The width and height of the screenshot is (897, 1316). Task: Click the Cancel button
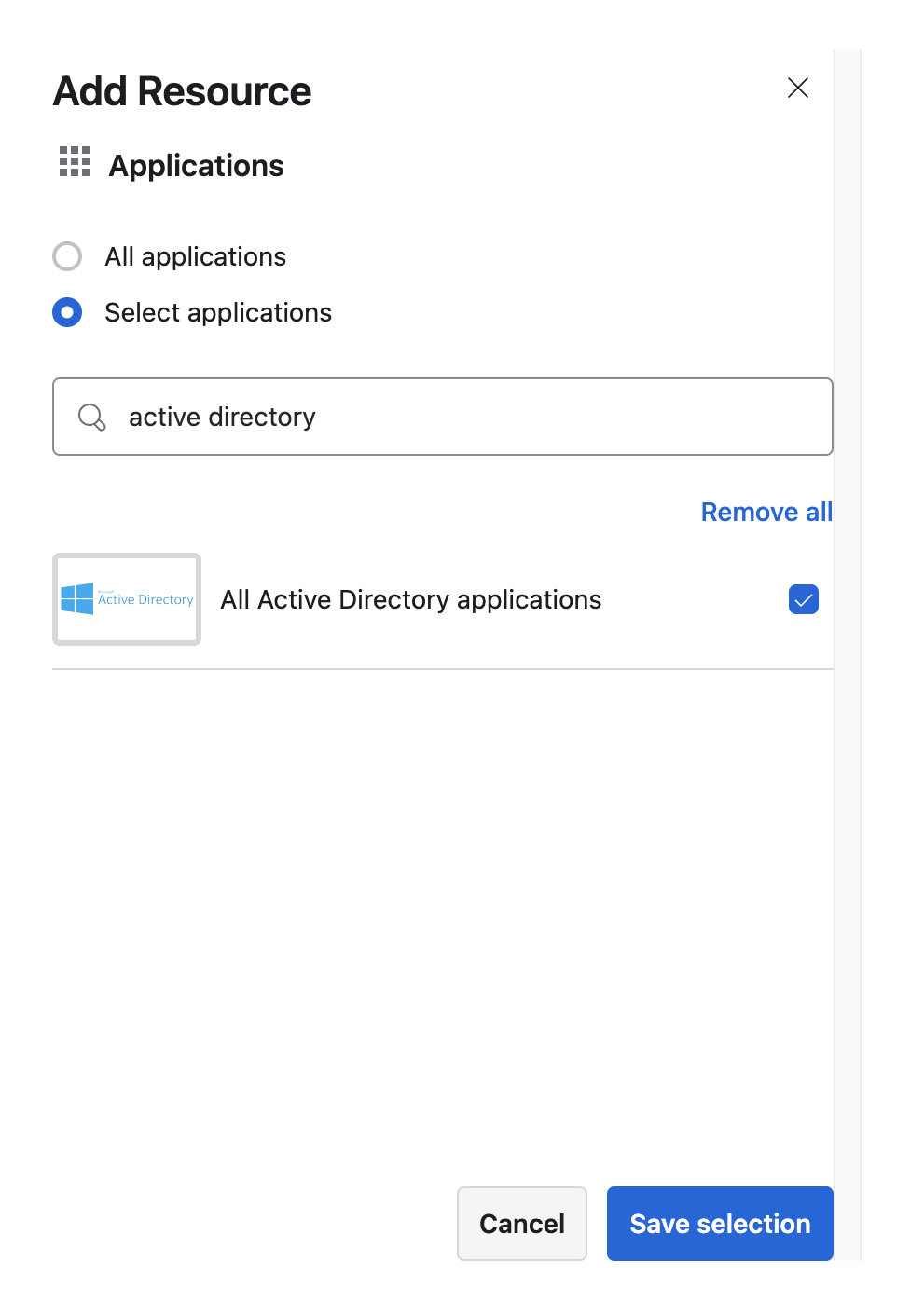tap(521, 1224)
